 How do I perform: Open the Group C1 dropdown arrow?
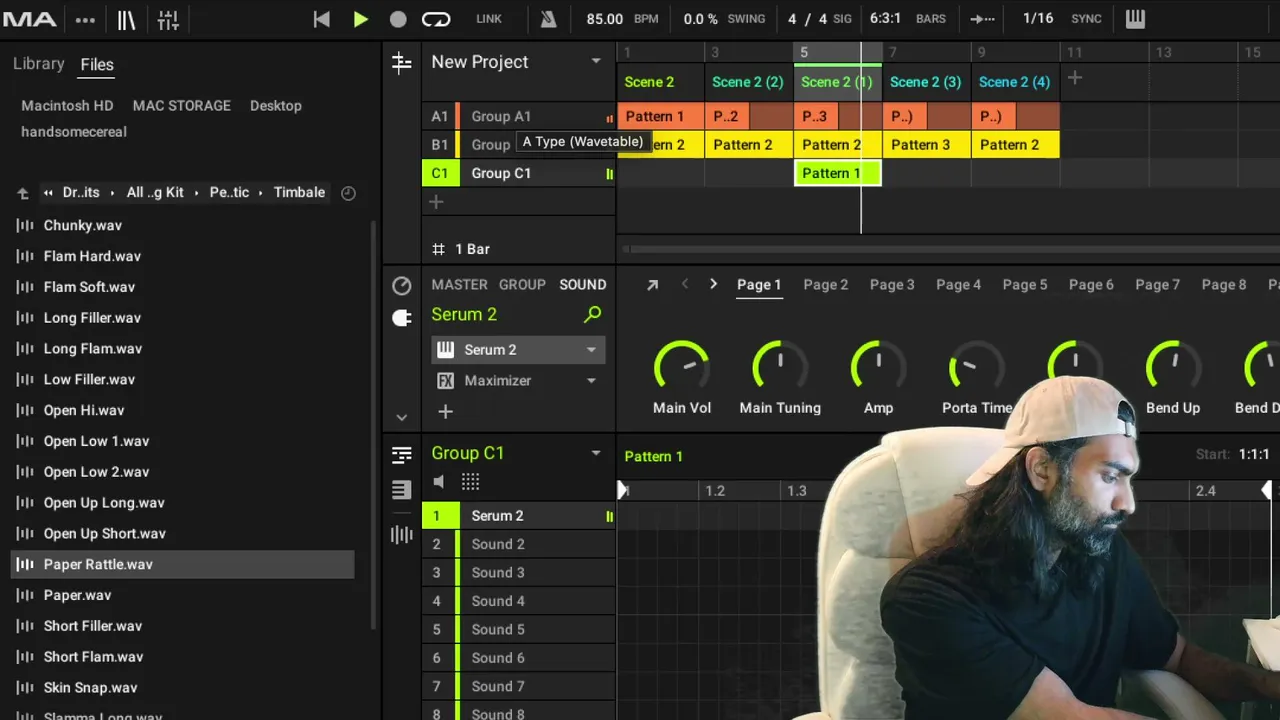596,453
